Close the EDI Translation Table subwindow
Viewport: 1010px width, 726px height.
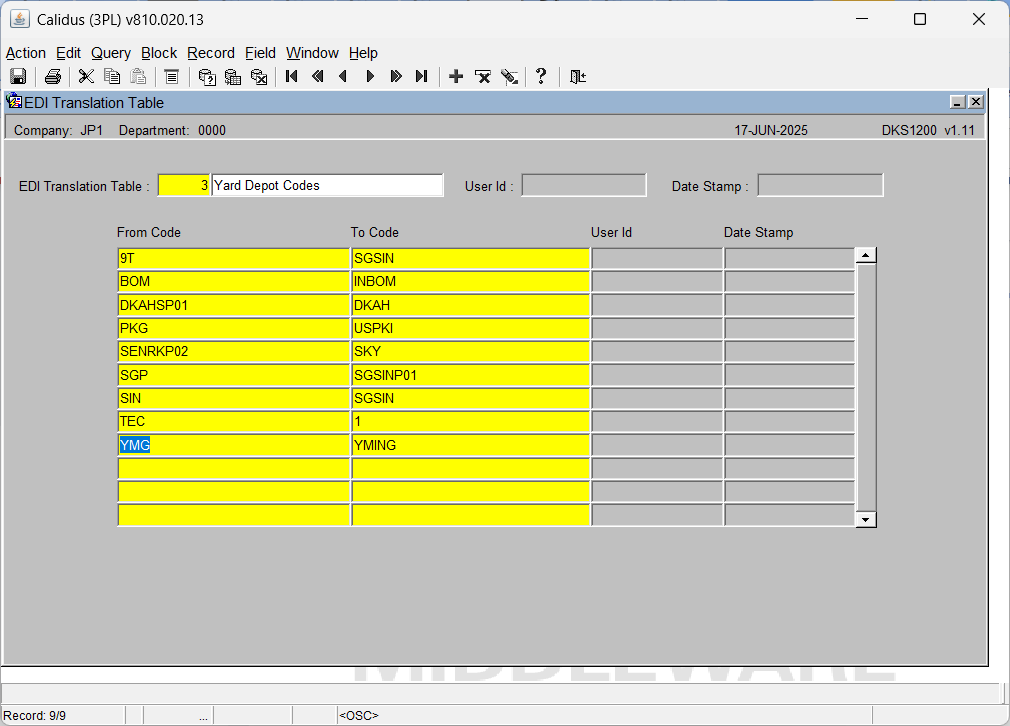pyautogui.click(x=976, y=102)
